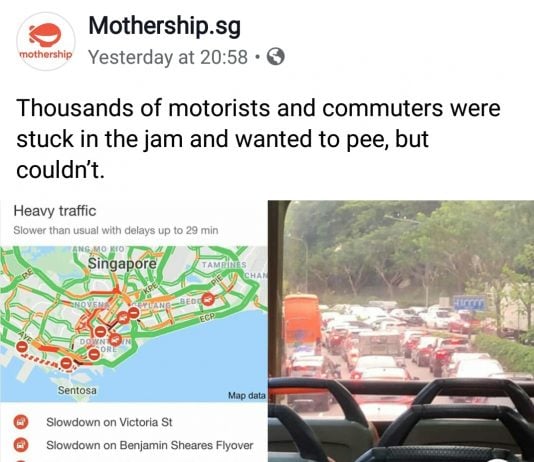
Task: Open the traffic jam photo from bus
Action: (401, 331)
